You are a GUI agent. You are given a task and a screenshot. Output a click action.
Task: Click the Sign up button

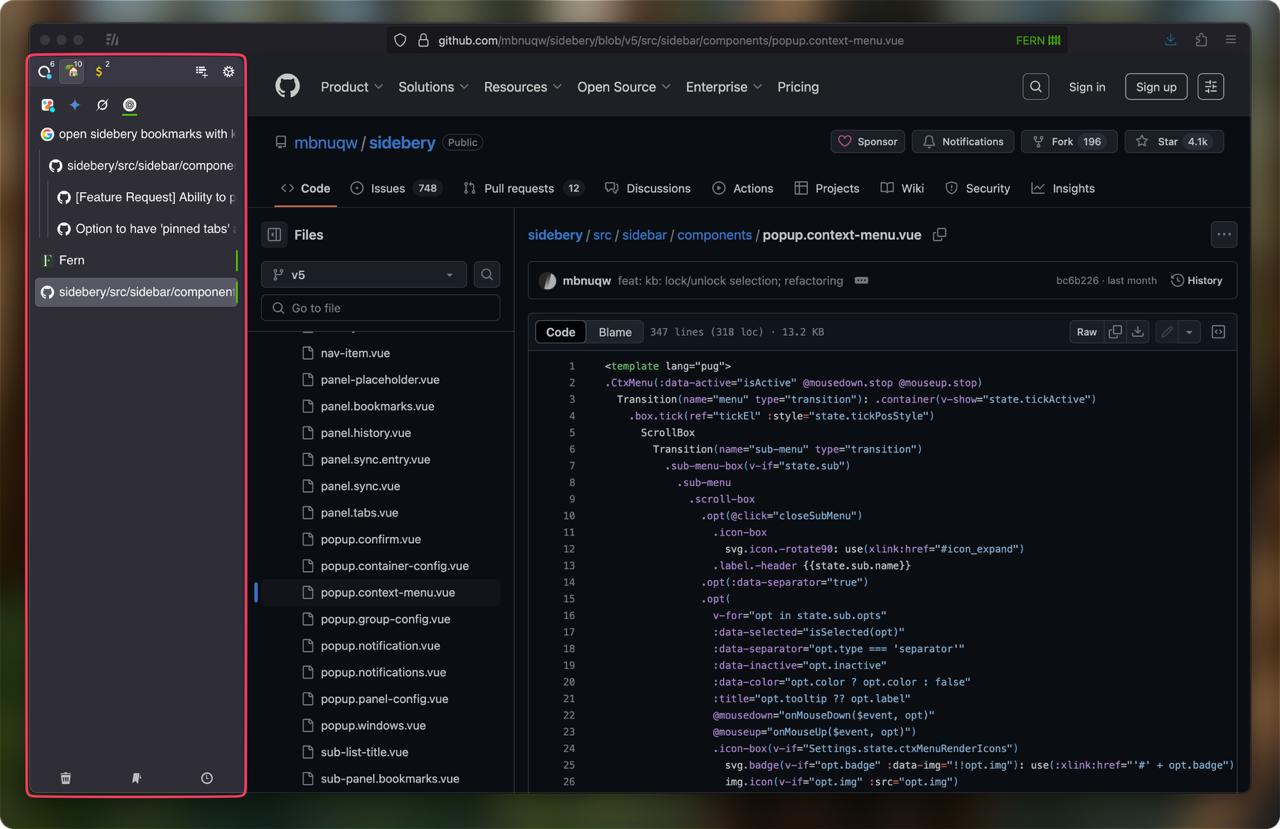pyautogui.click(x=1156, y=87)
